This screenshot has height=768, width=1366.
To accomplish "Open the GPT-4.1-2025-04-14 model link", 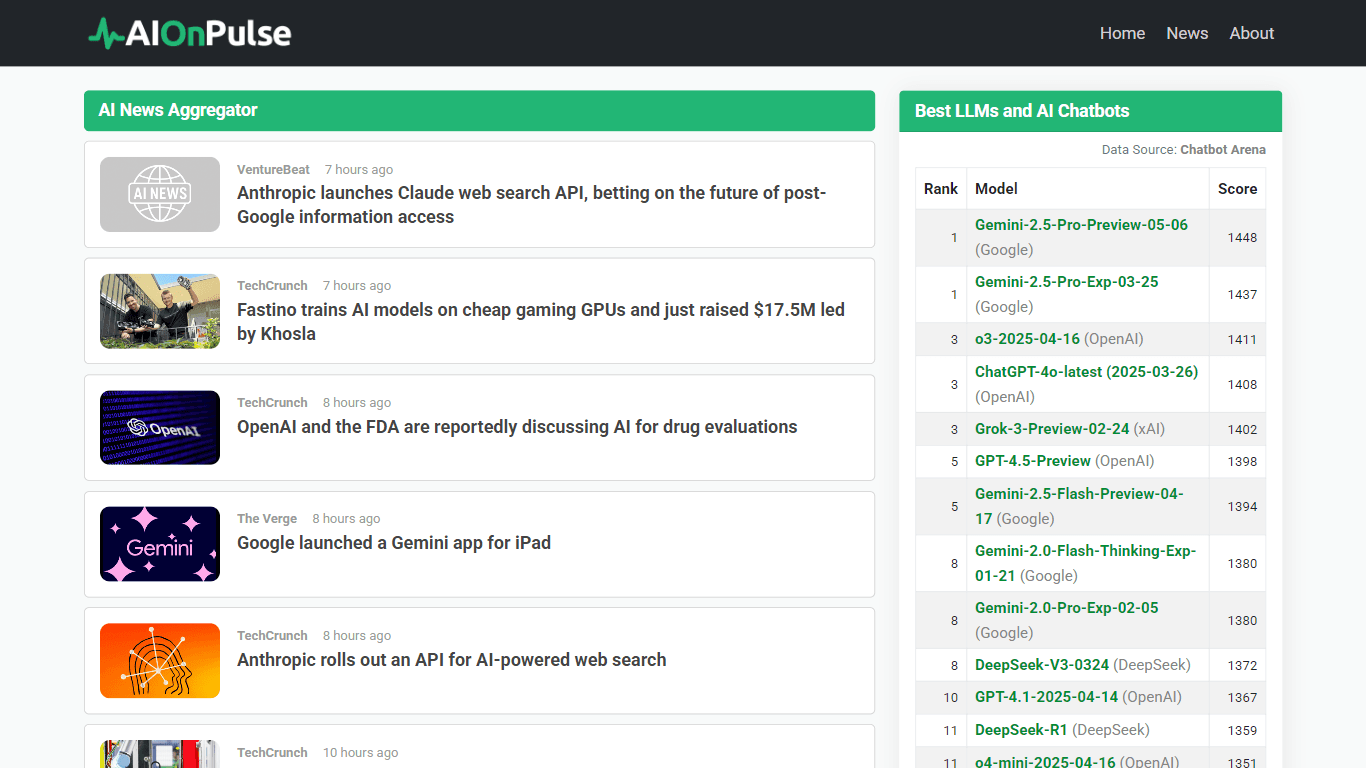I will click(x=1046, y=697).
